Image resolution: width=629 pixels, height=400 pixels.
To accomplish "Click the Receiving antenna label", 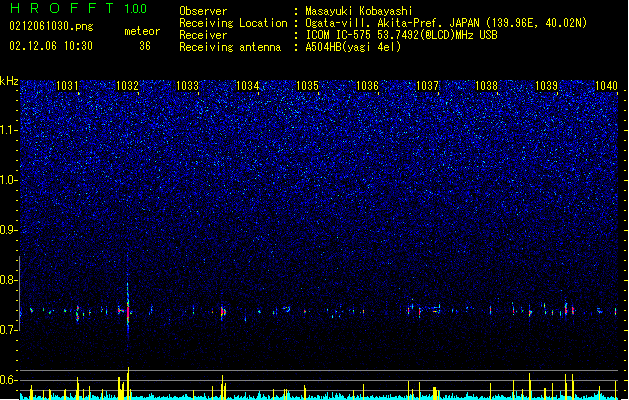I will point(230,47).
